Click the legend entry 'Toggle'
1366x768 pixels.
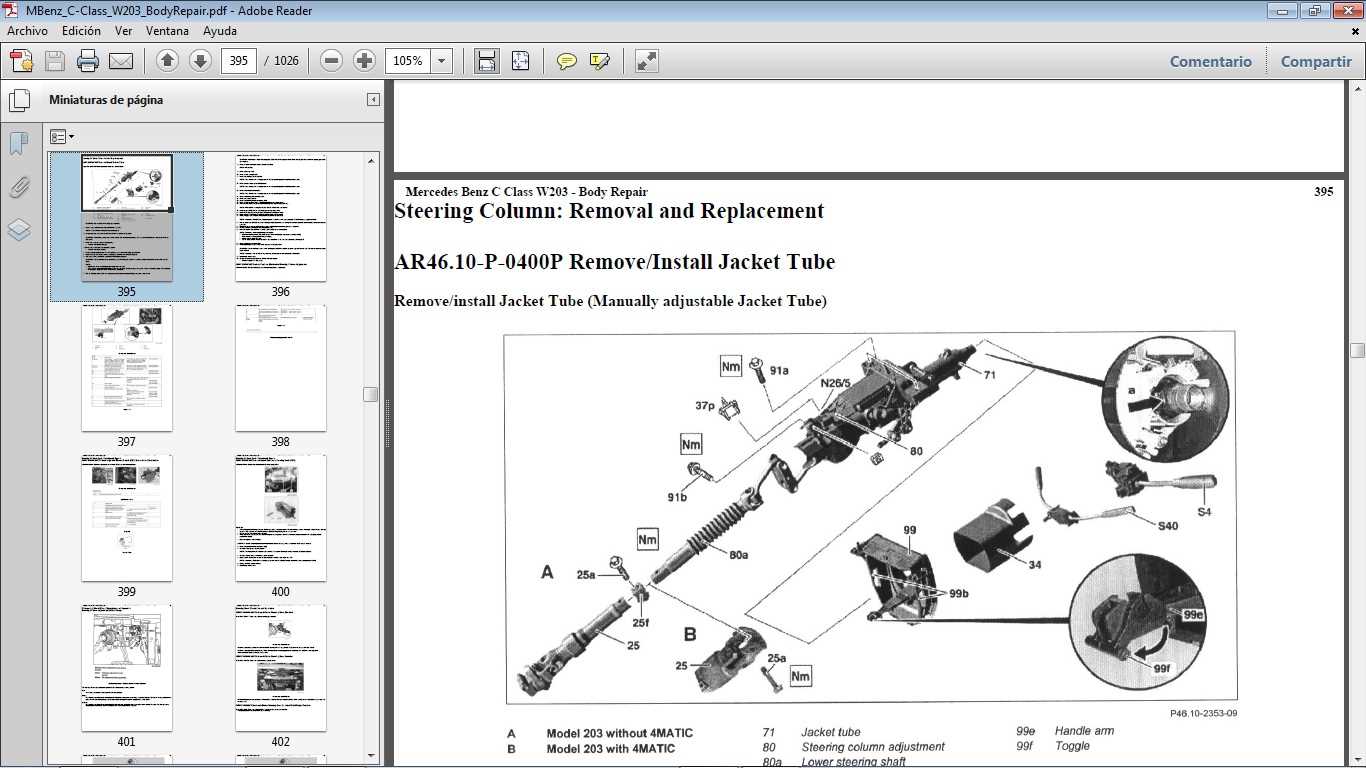coord(1073,746)
